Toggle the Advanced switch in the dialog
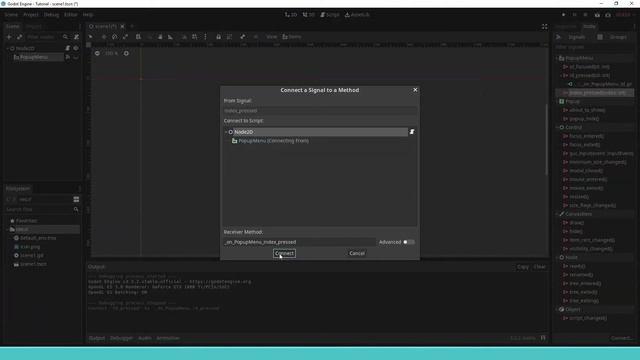Image resolution: width=640 pixels, height=360 pixels. pos(409,242)
